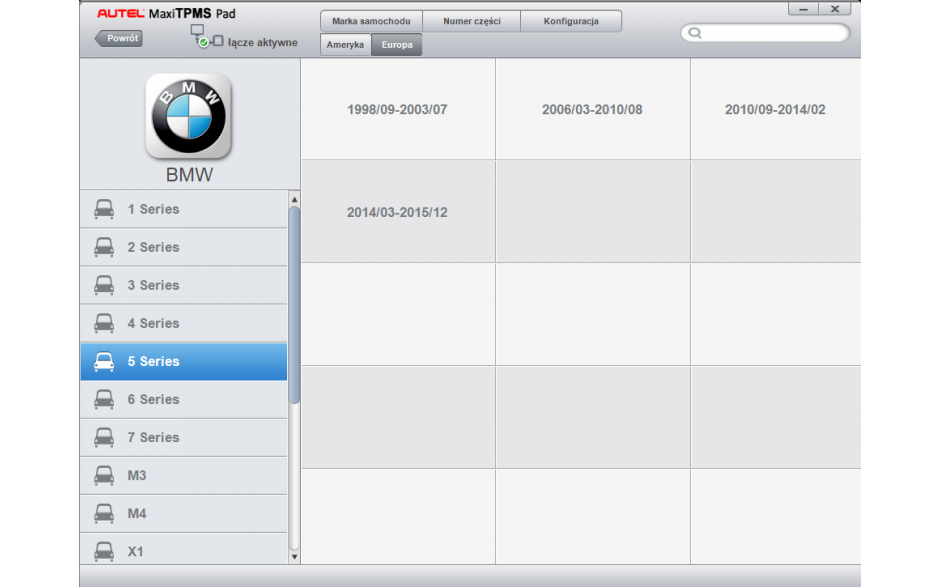Click the car icon beside 1 Series
940x587 pixels.
coord(104,209)
